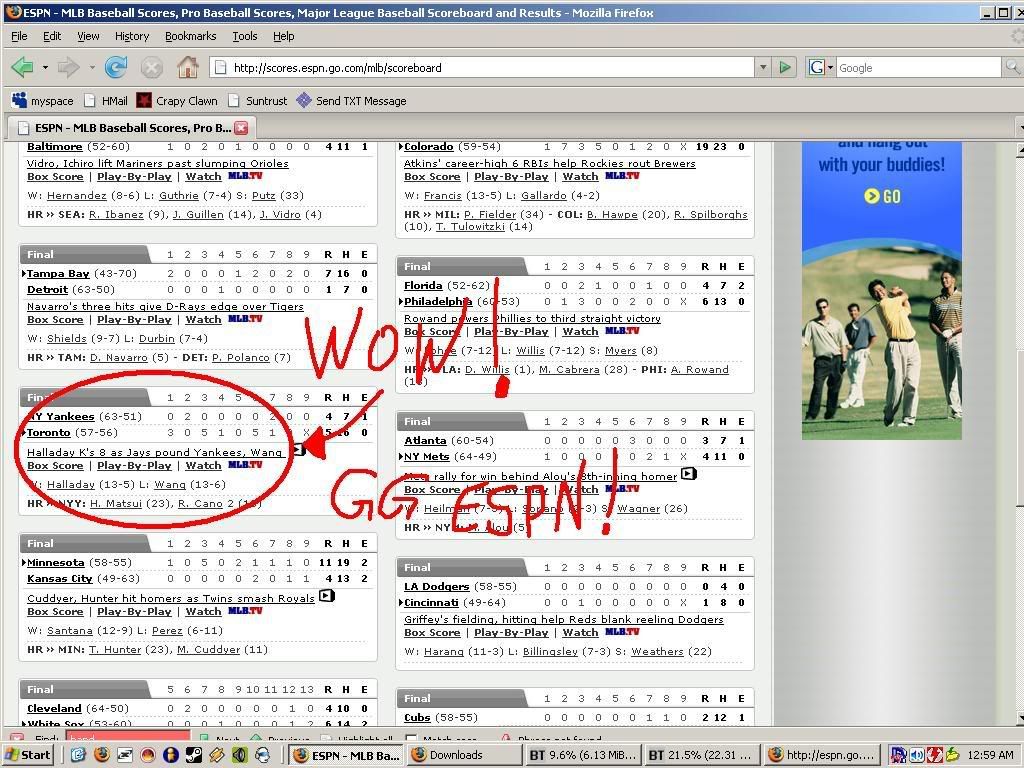Switch to http://espn.go taskbar window
This screenshot has height=768, width=1024.
click(821, 755)
